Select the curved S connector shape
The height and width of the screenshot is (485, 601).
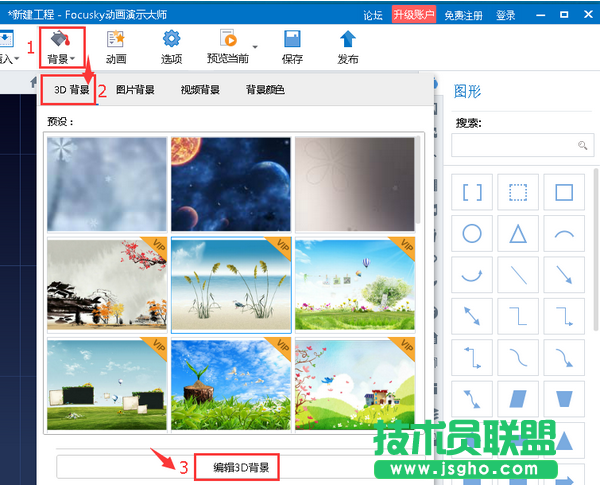[x=518, y=357]
